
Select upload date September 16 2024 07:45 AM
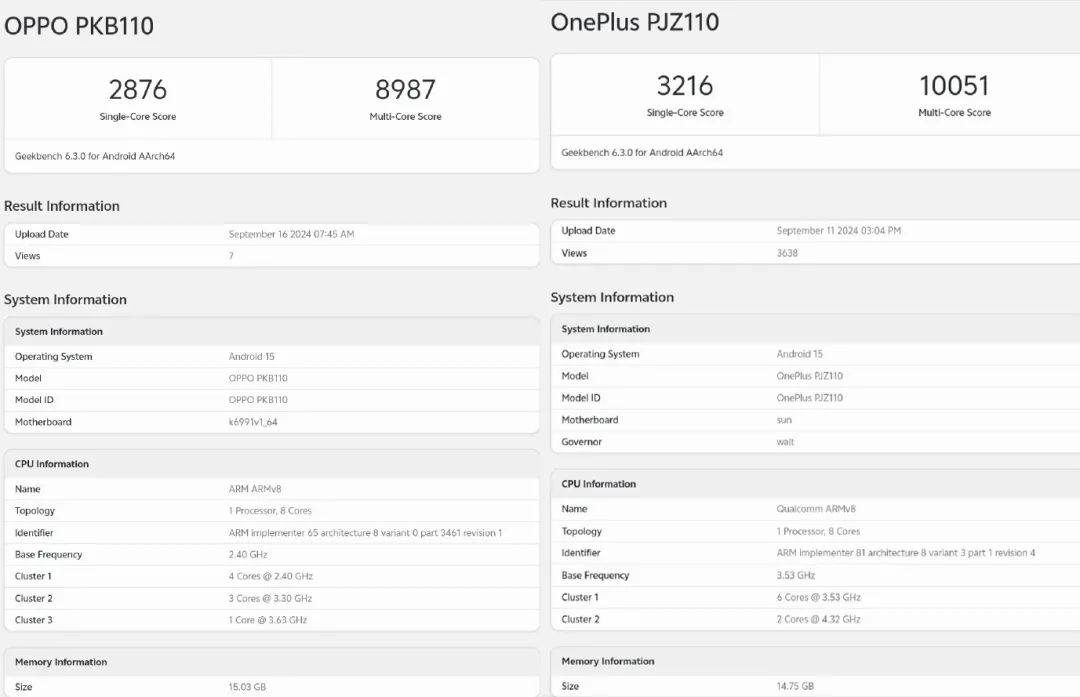(291, 234)
